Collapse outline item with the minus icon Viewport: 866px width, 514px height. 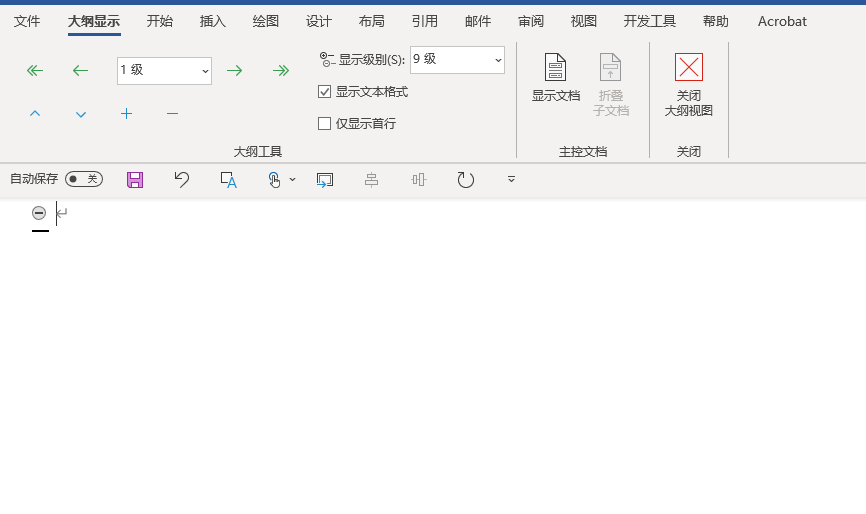coord(172,114)
